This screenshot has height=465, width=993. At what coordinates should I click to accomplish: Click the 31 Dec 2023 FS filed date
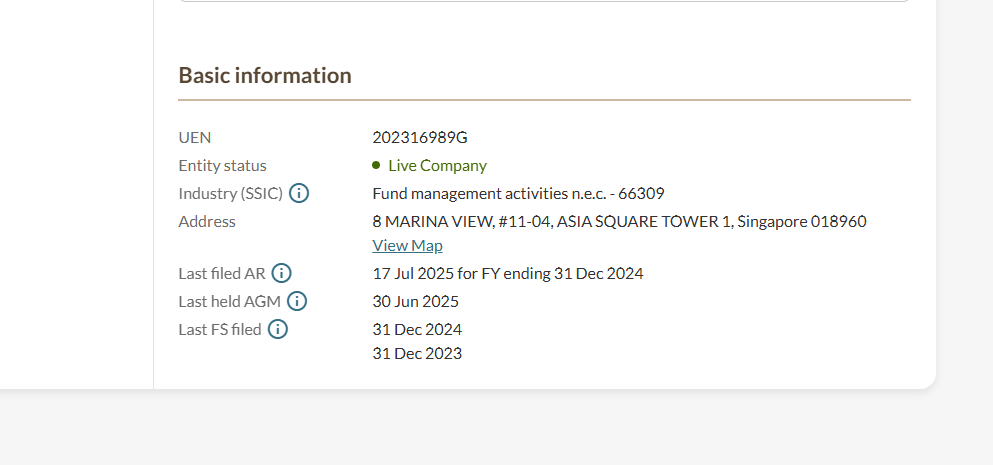point(417,353)
